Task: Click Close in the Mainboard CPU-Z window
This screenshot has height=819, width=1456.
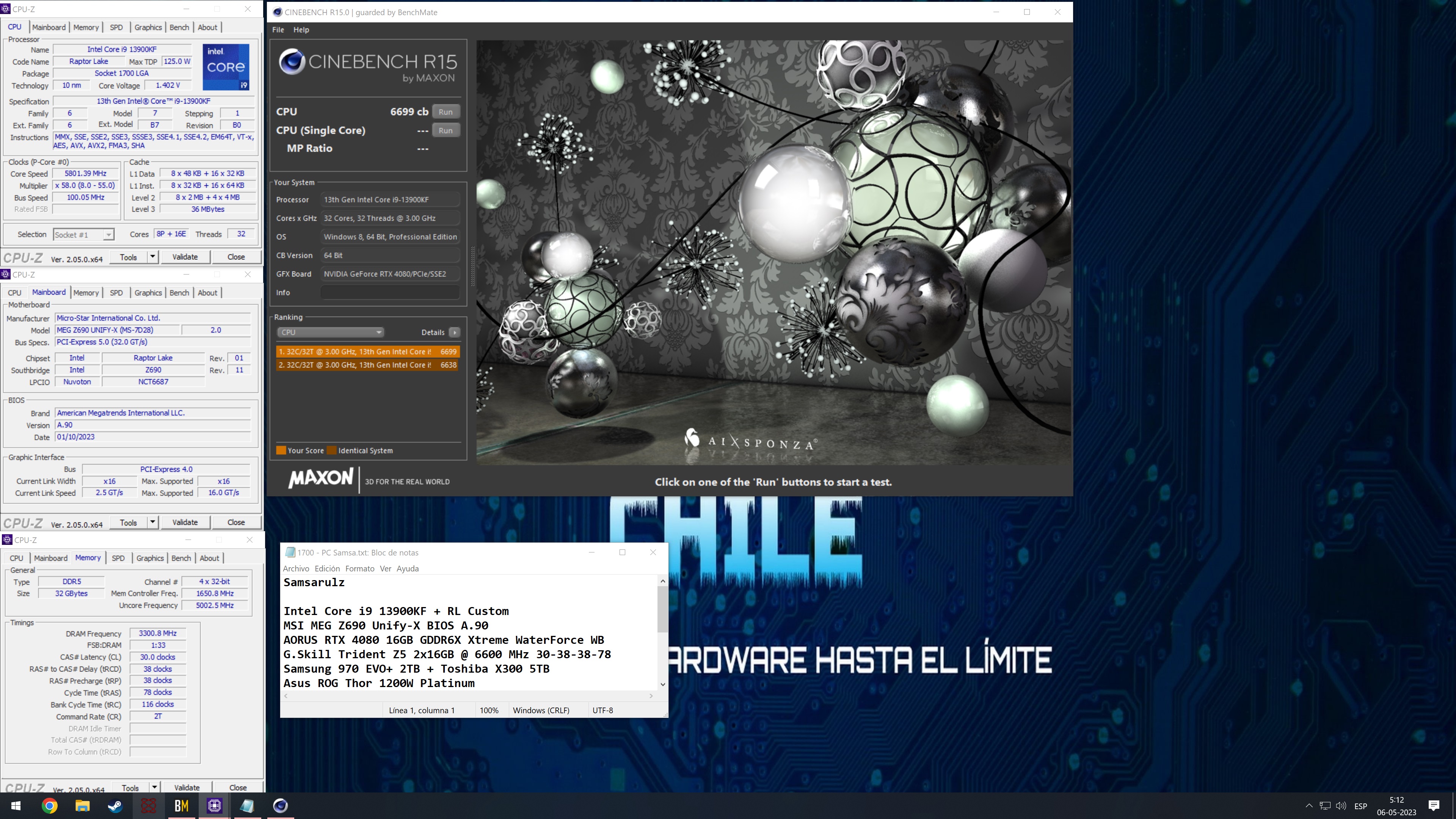Action: 236,522
